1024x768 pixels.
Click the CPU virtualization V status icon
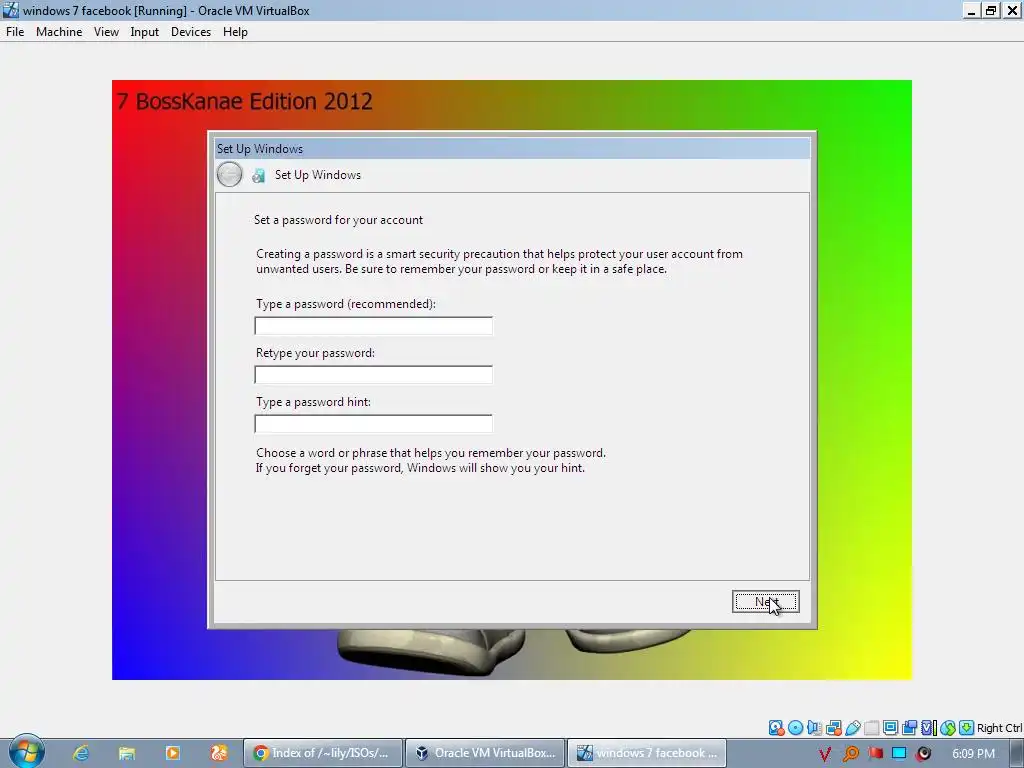(x=929, y=728)
